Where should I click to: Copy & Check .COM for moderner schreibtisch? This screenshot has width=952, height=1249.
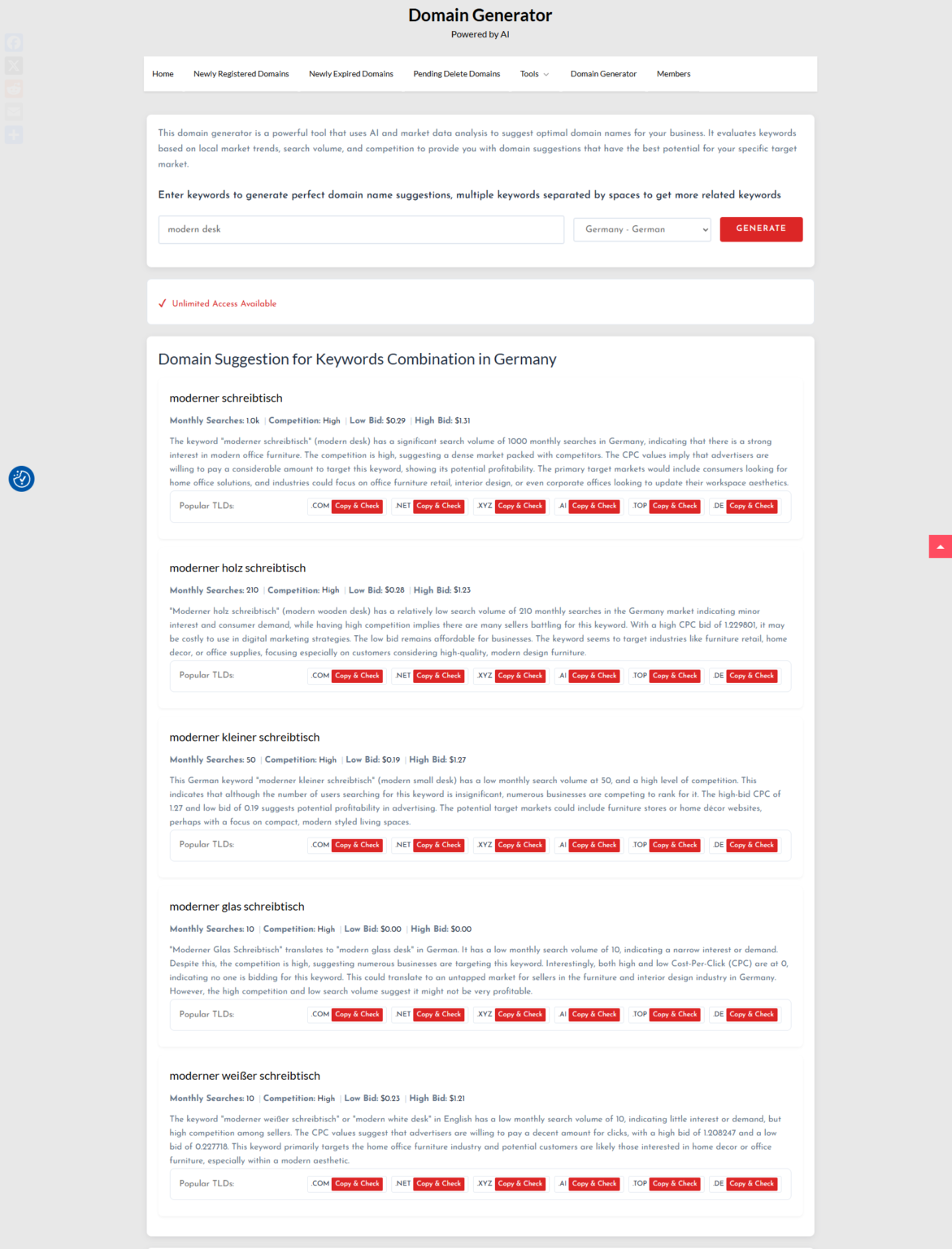pyautogui.click(x=357, y=506)
